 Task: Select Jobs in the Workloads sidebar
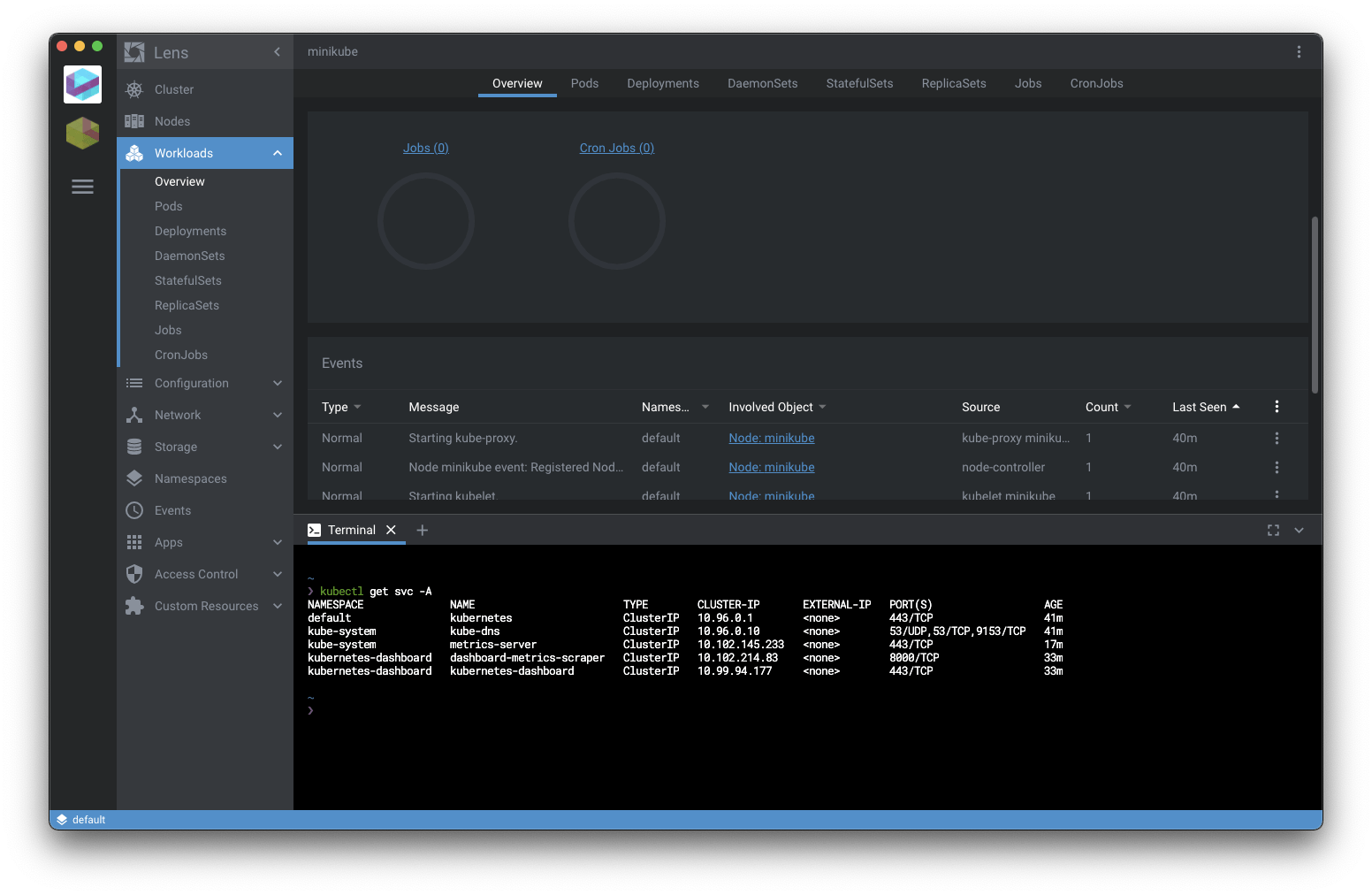coord(168,330)
